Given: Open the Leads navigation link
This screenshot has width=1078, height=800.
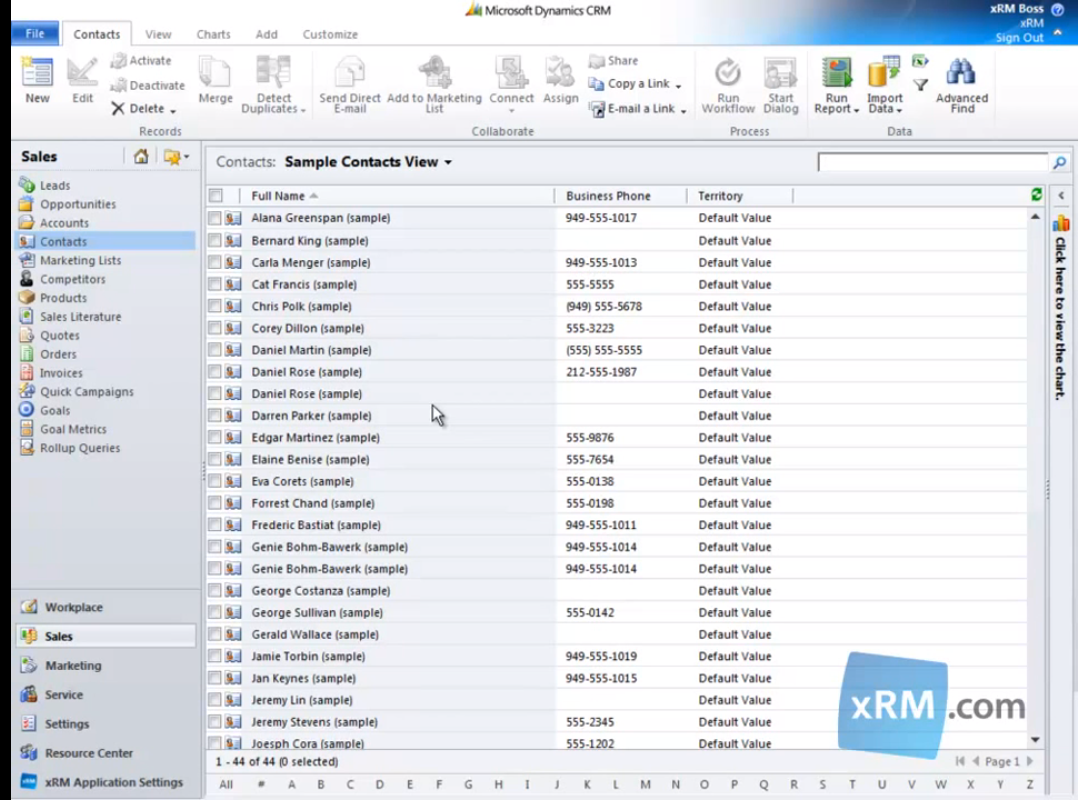Looking at the screenshot, I should point(55,186).
